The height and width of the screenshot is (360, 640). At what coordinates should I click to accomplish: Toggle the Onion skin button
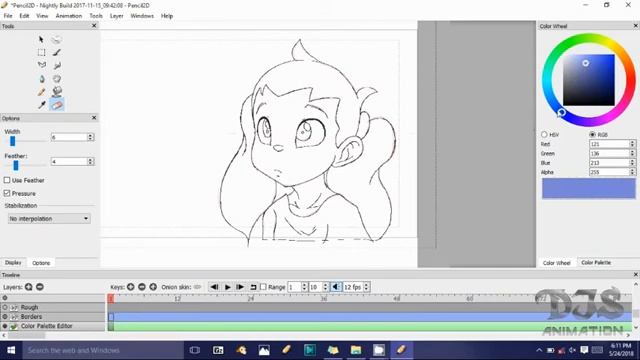(198, 287)
